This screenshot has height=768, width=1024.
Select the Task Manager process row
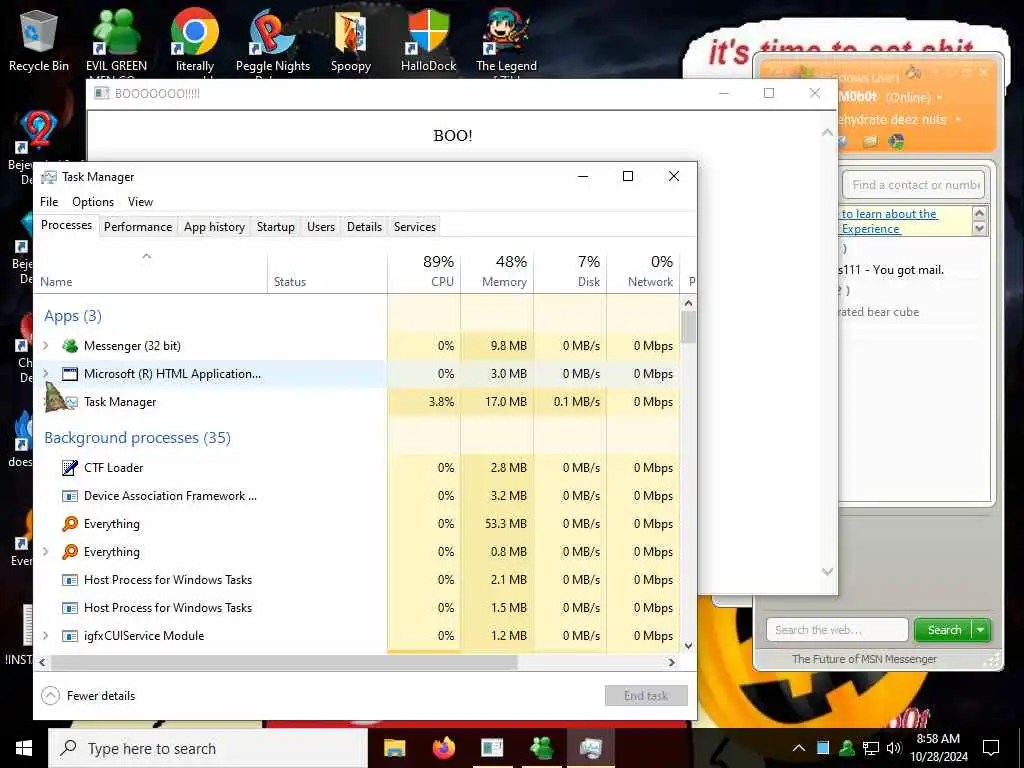click(x=357, y=402)
